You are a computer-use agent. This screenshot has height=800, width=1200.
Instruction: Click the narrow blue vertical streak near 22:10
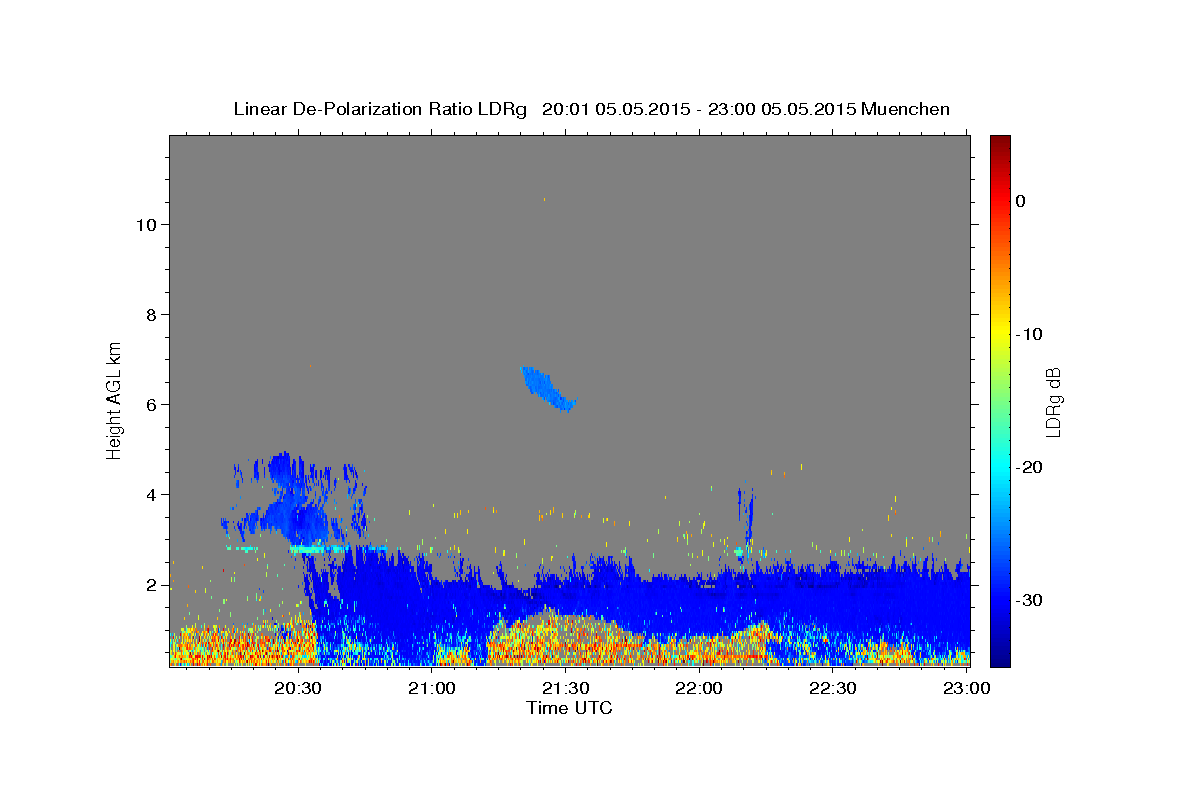click(x=749, y=515)
